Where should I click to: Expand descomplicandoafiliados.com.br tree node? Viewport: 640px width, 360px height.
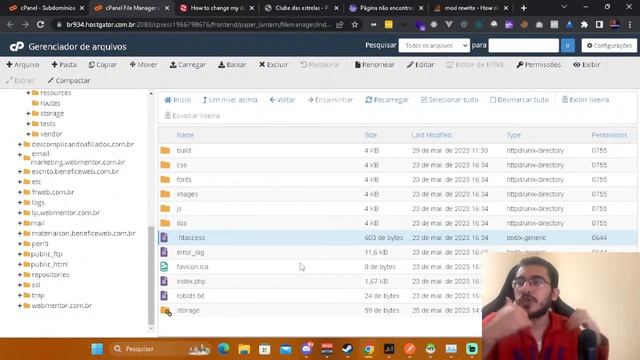tap(20, 144)
